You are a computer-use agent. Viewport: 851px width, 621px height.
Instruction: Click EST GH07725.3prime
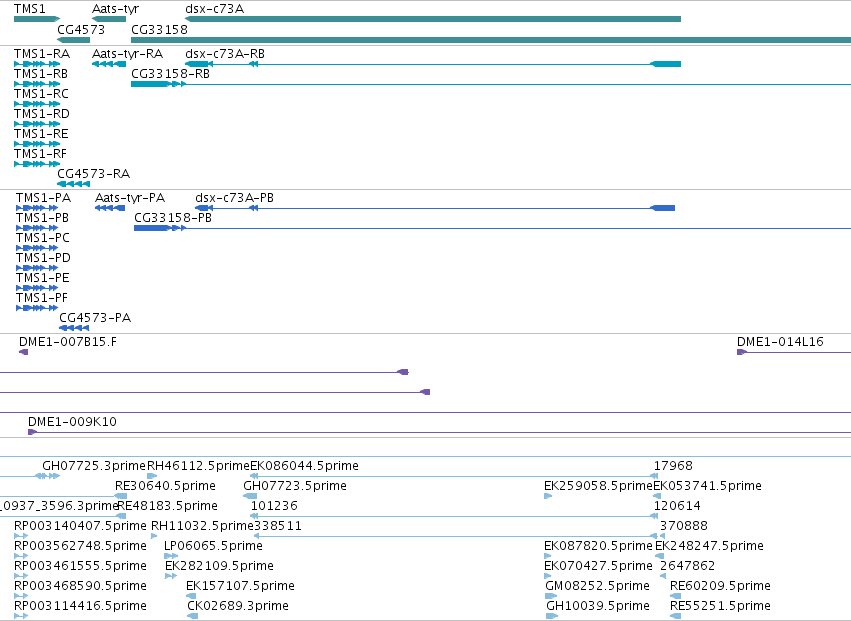94,466
